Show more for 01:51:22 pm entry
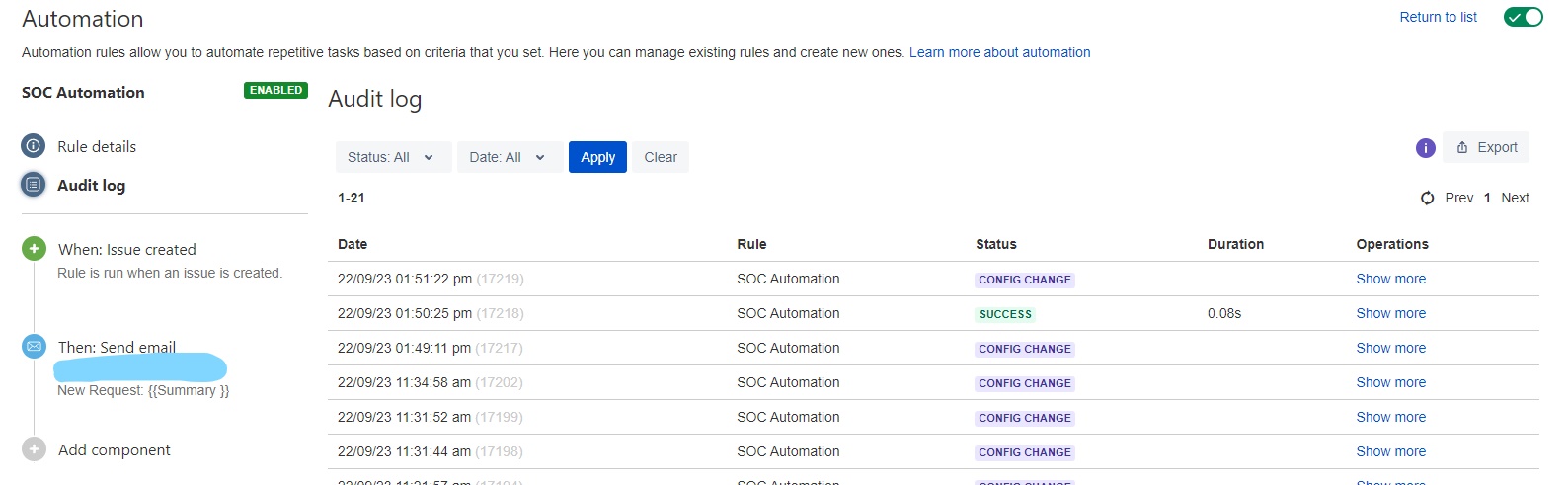Viewport: 1568px width, 485px height. (x=1390, y=279)
